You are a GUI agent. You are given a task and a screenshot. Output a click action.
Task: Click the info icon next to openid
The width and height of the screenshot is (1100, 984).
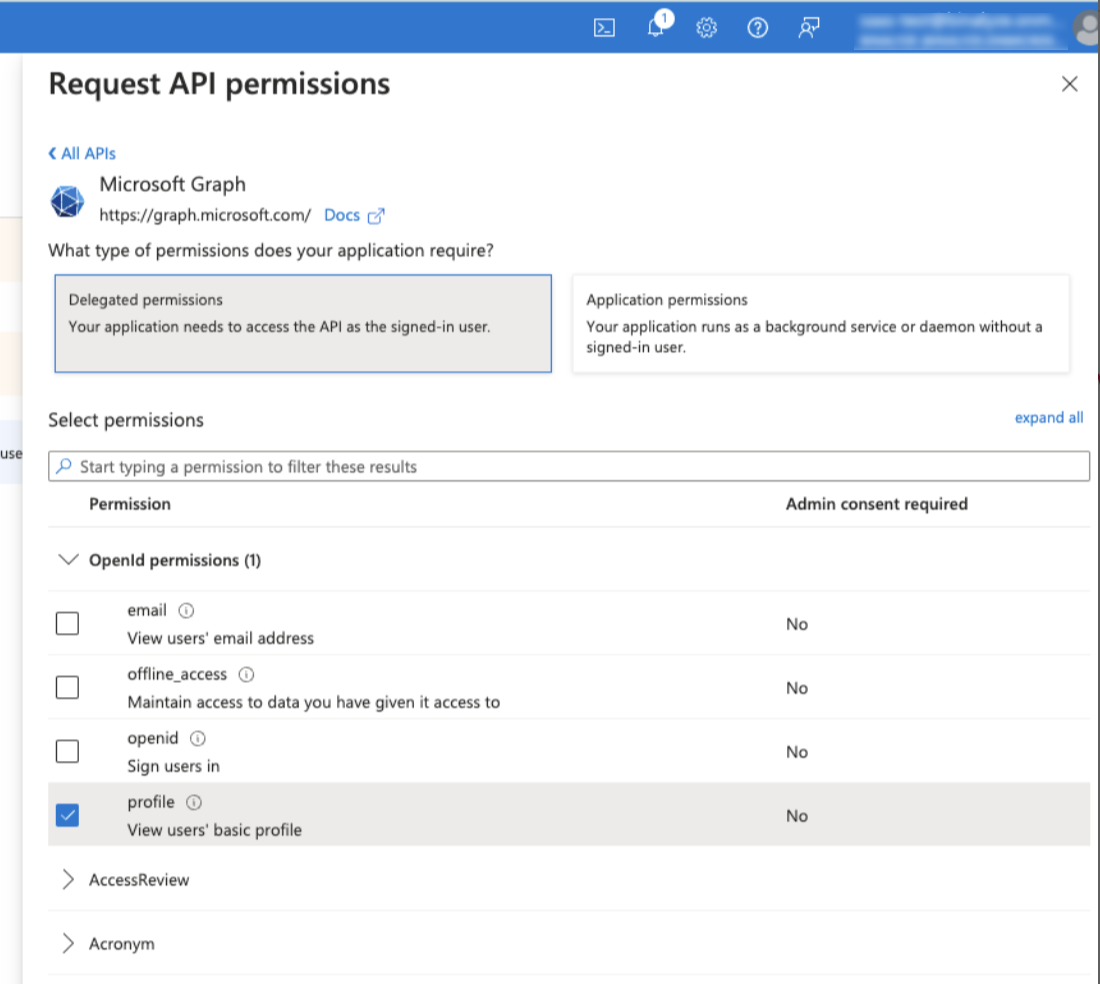pos(198,739)
